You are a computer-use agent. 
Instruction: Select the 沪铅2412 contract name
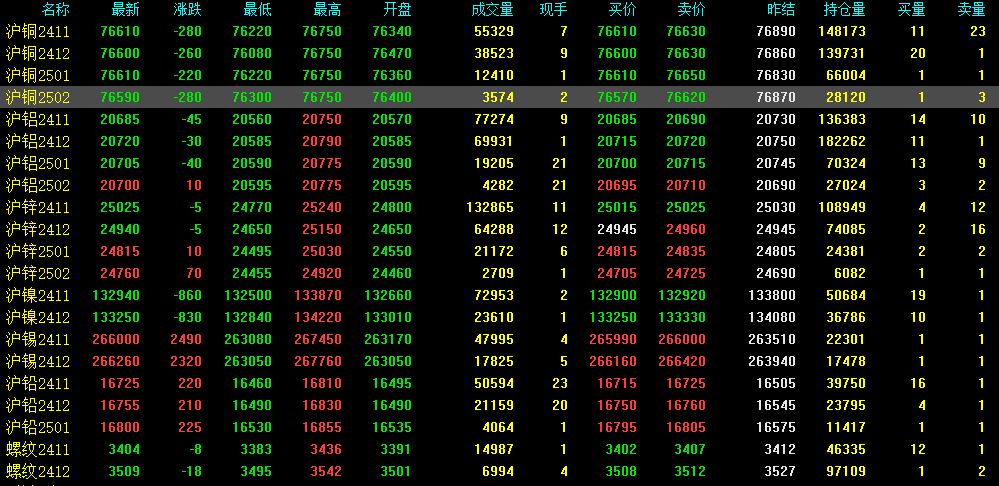pos(38,406)
